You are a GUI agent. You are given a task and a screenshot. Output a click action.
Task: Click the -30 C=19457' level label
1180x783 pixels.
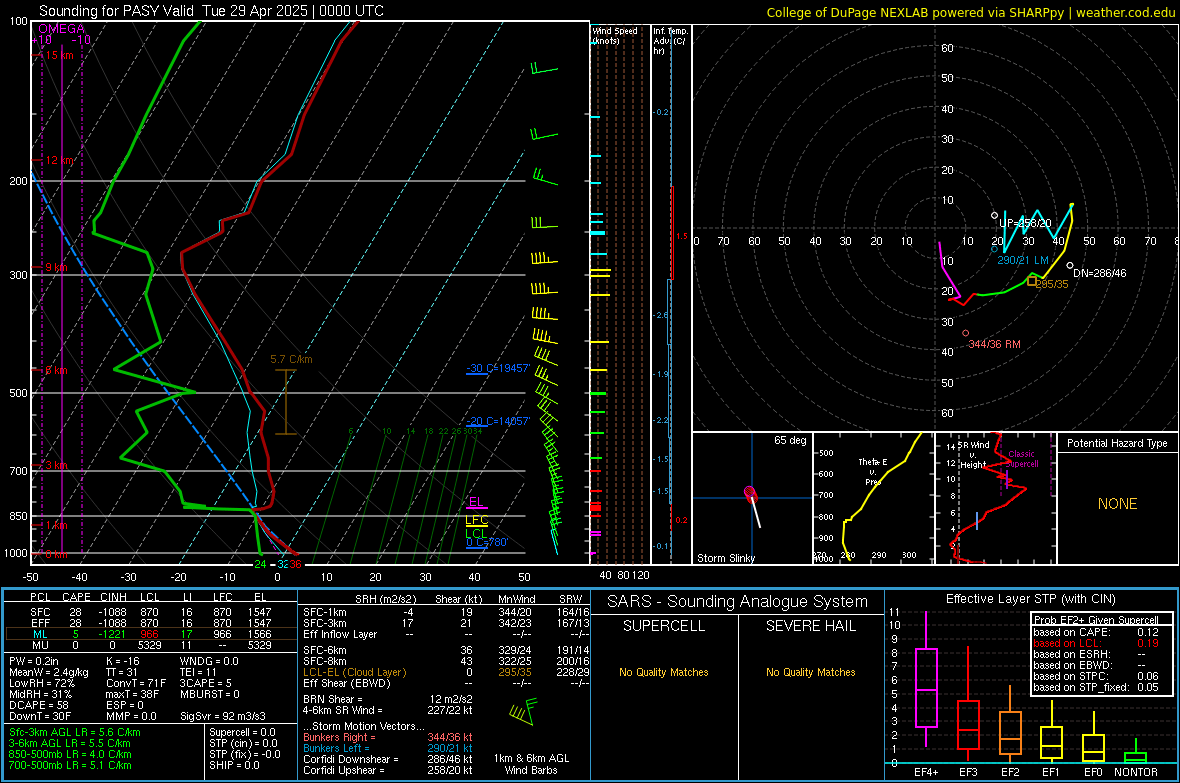point(498,368)
